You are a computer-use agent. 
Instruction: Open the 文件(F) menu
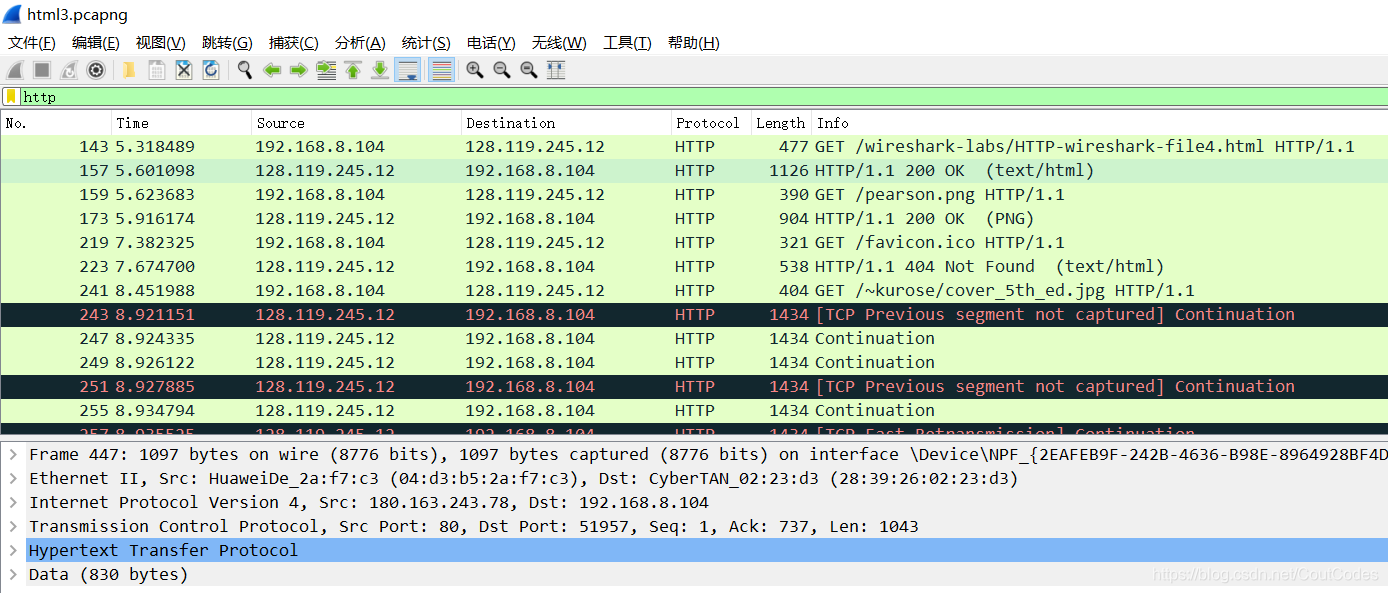point(32,43)
